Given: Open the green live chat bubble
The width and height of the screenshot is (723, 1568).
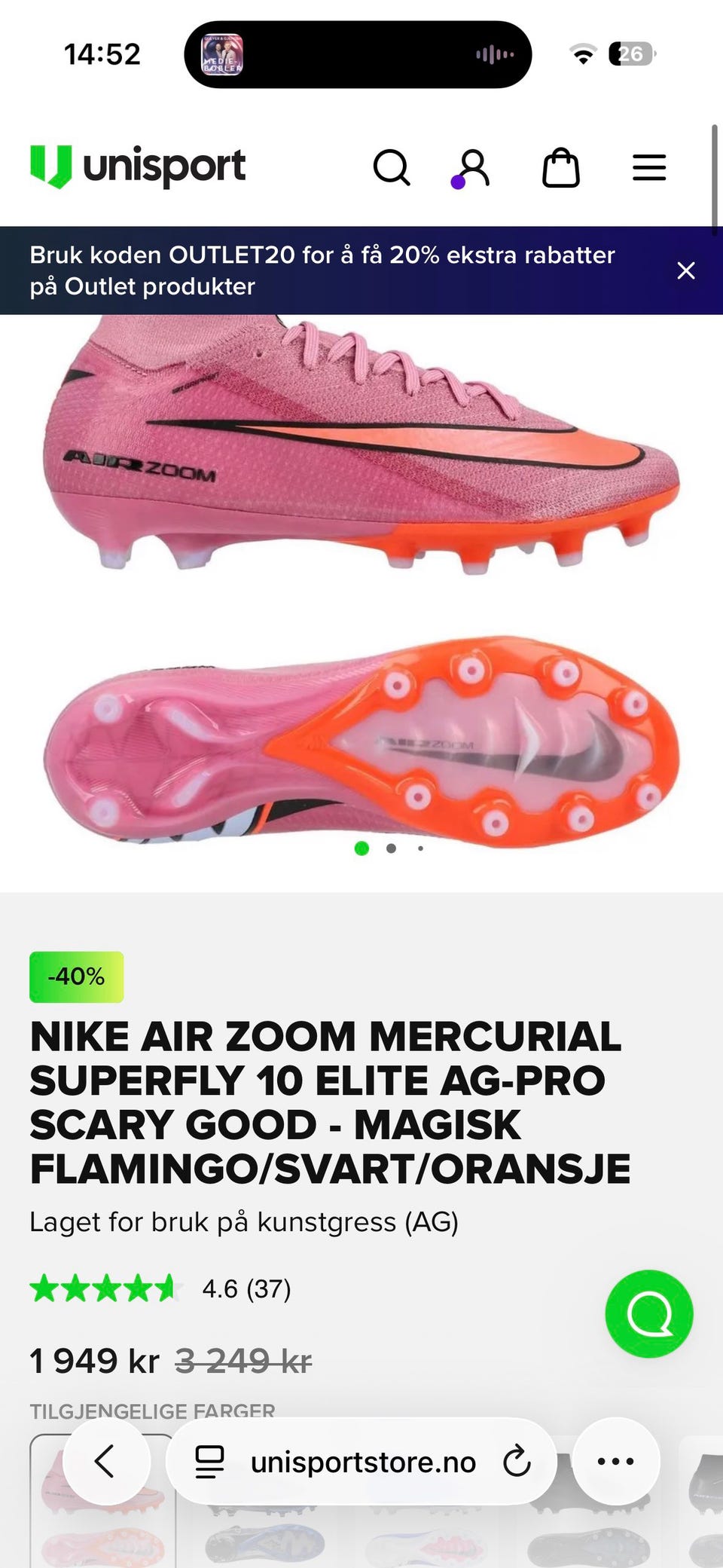Looking at the screenshot, I should (x=649, y=1314).
